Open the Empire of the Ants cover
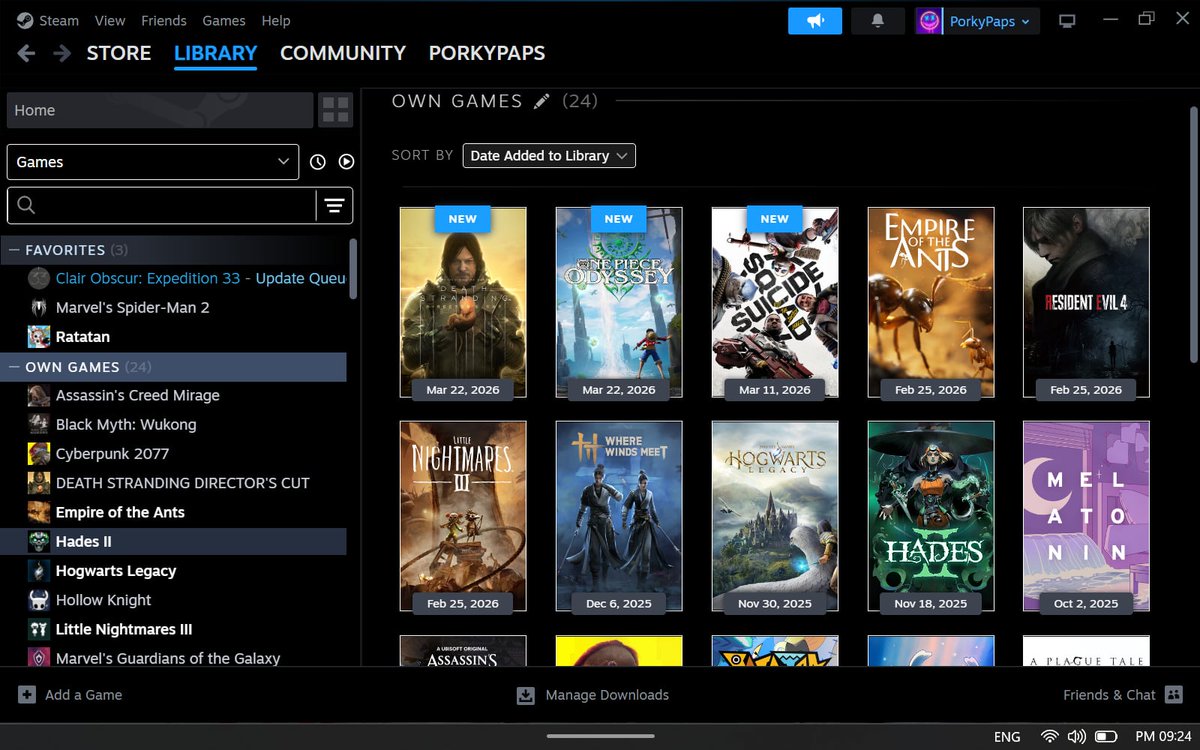 [931, 302]
